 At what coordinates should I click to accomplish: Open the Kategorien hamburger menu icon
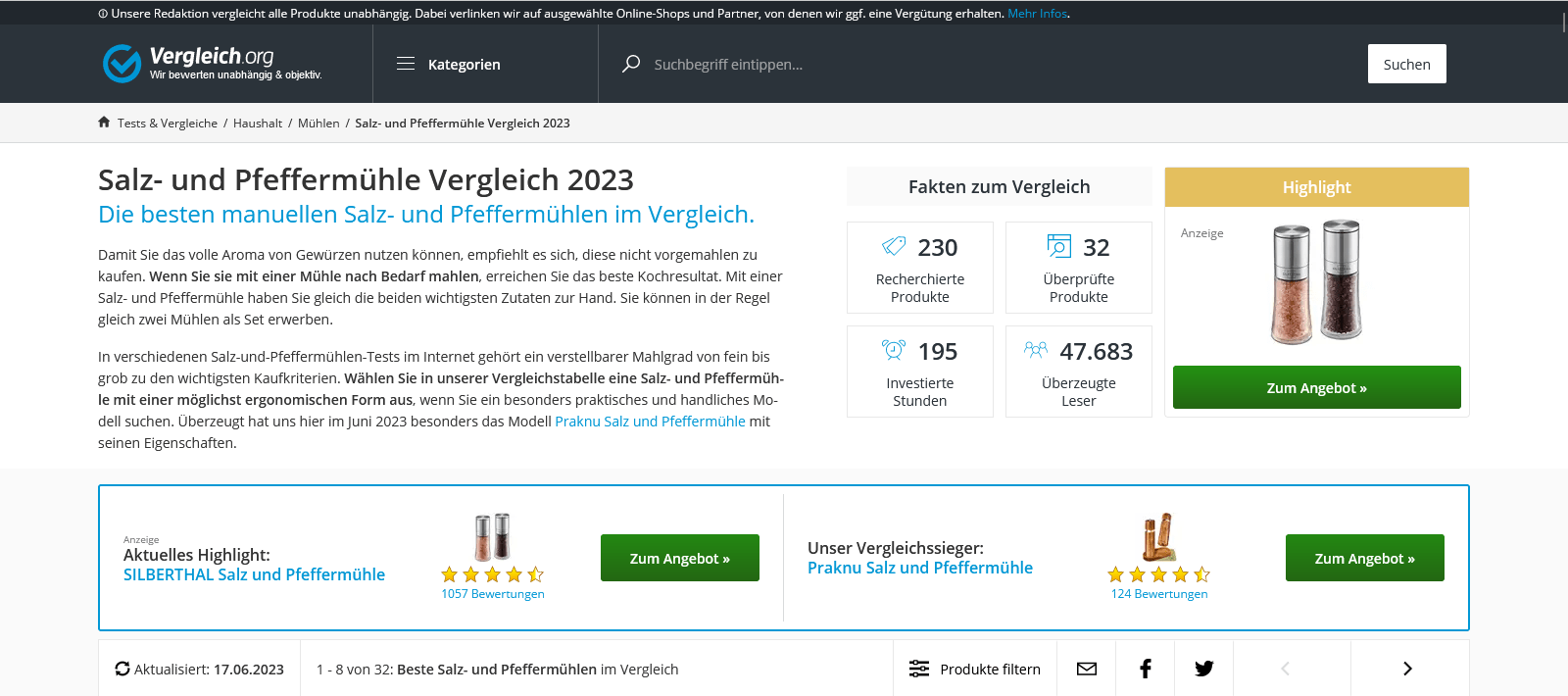(406, 64)
